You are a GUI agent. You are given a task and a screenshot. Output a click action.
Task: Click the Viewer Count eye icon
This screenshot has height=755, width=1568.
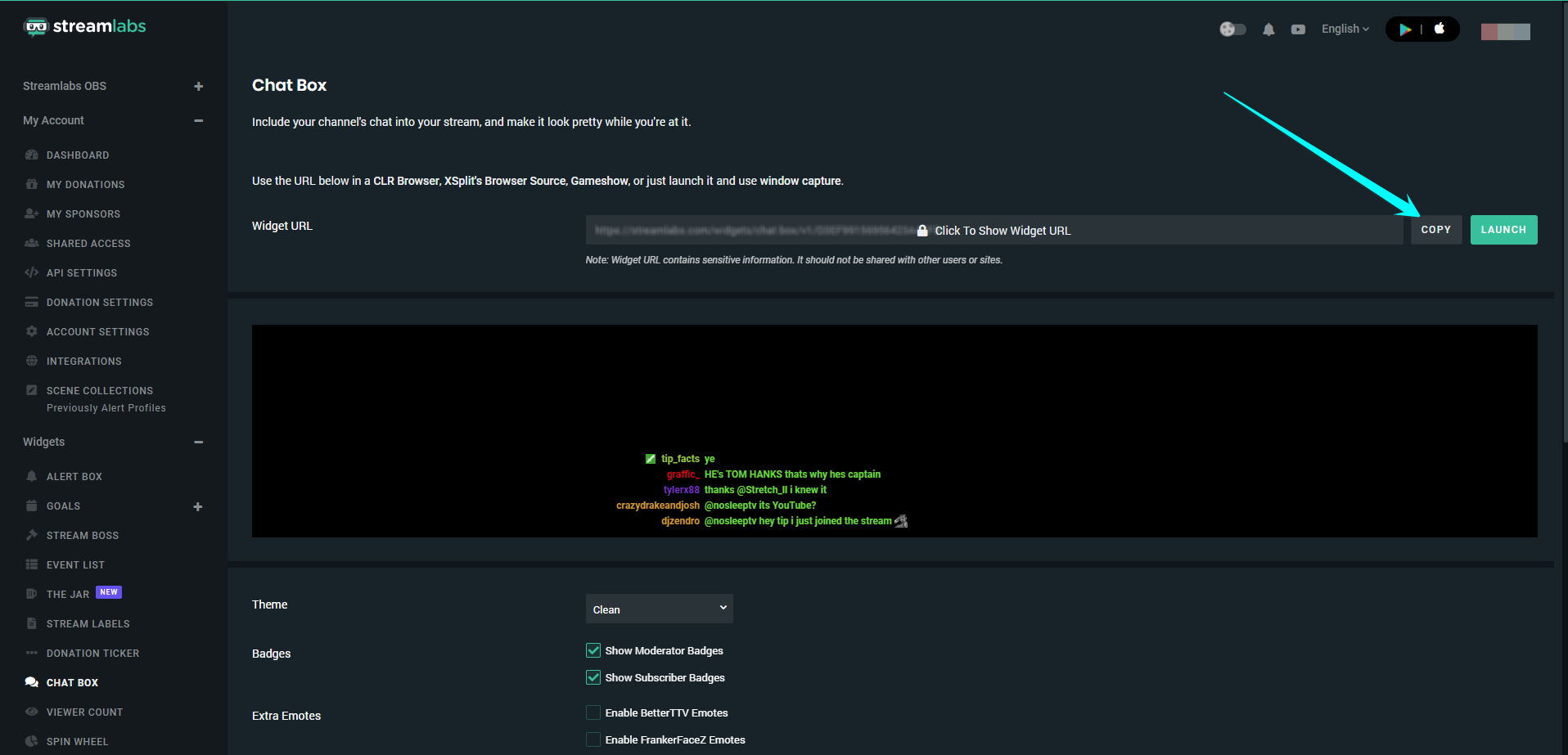[x=32, y=712]
